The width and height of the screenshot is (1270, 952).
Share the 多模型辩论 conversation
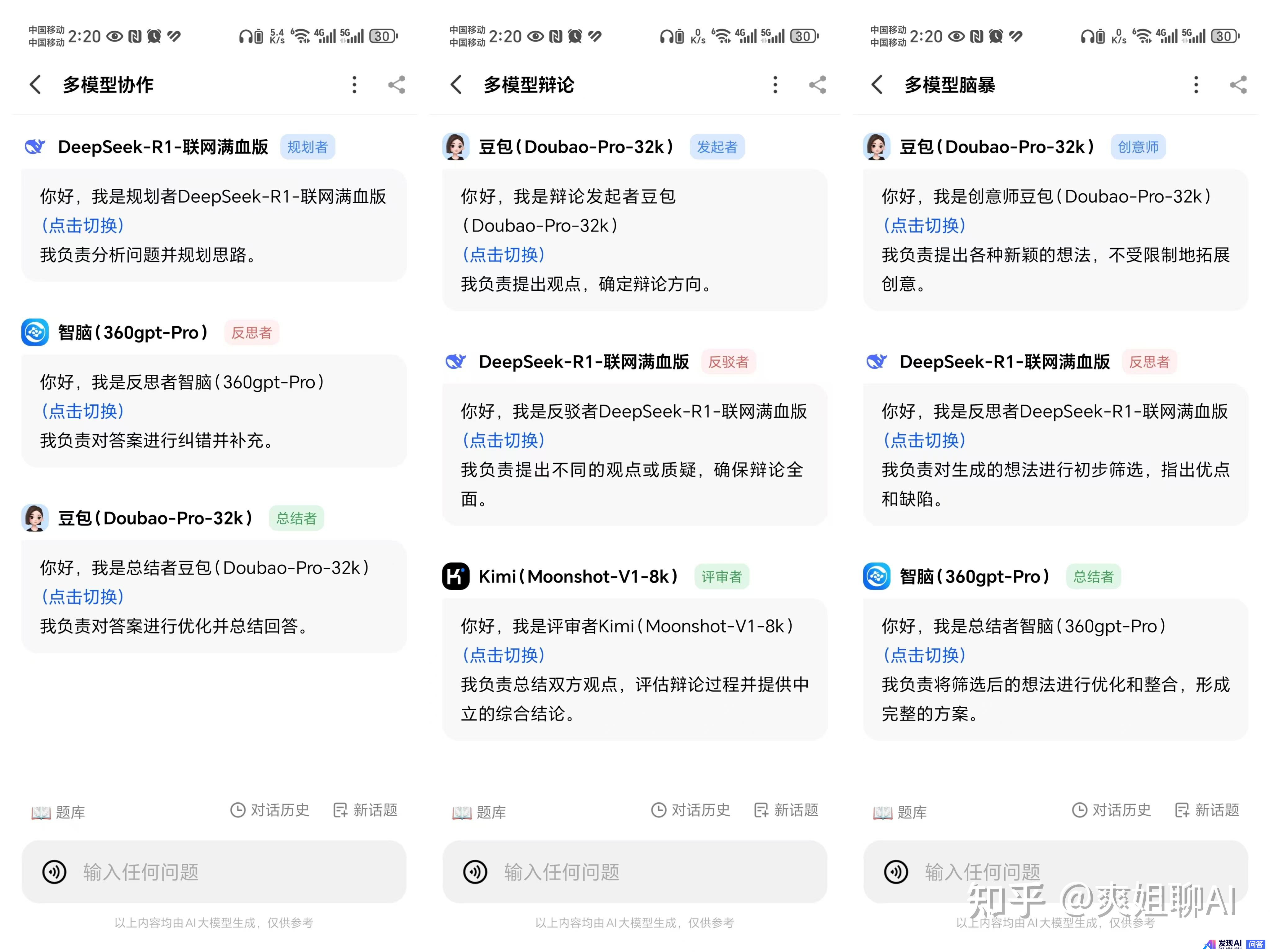click(x=818, y=85)
